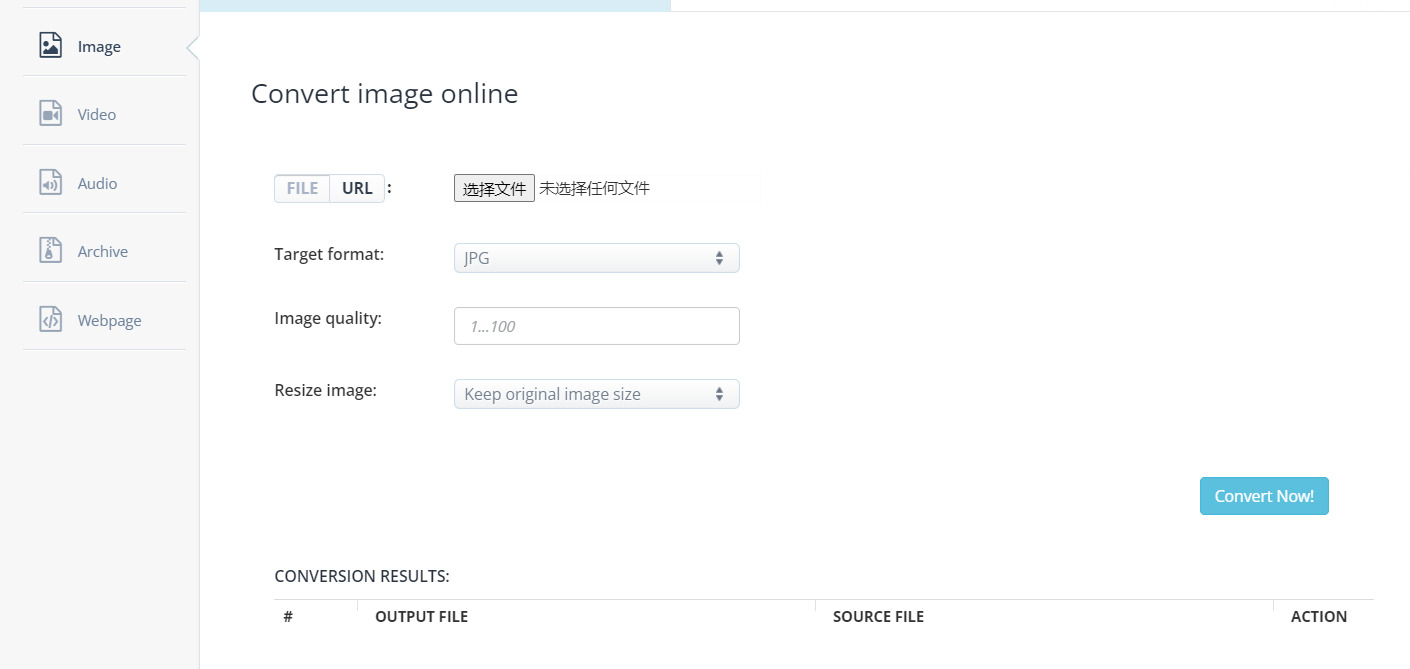Select the Webpage menu entry
This screenshot has height=669, width=1410.
pyautogui.click(x=108, y=319)
